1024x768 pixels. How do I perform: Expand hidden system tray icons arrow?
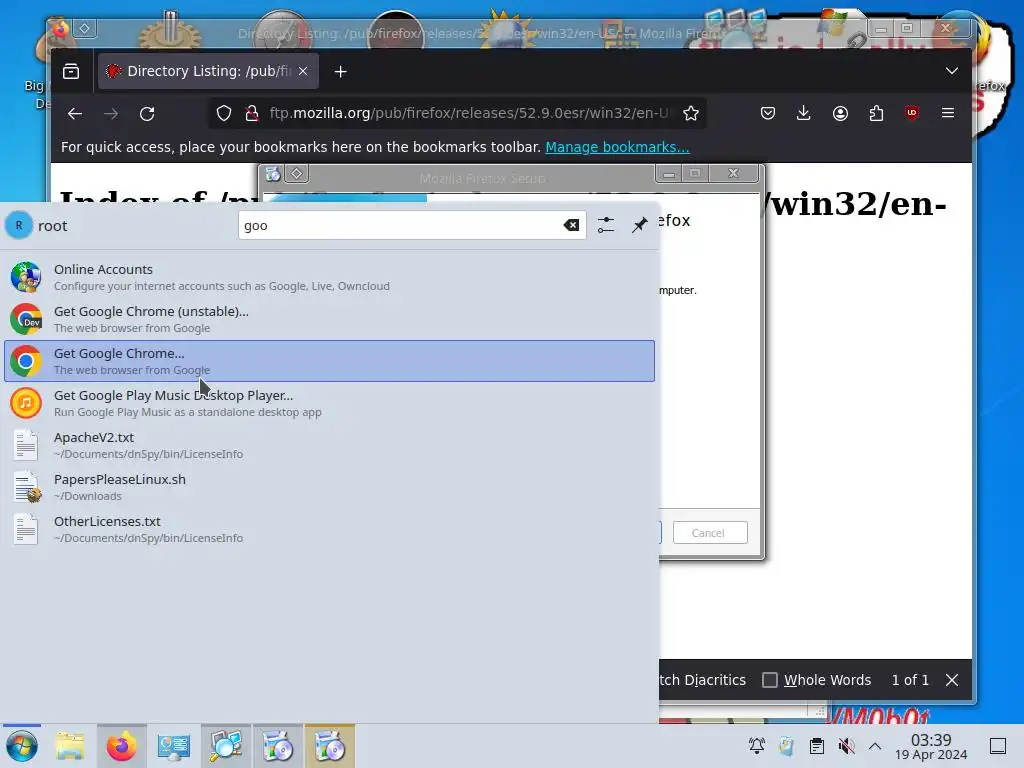pos(875,746)
